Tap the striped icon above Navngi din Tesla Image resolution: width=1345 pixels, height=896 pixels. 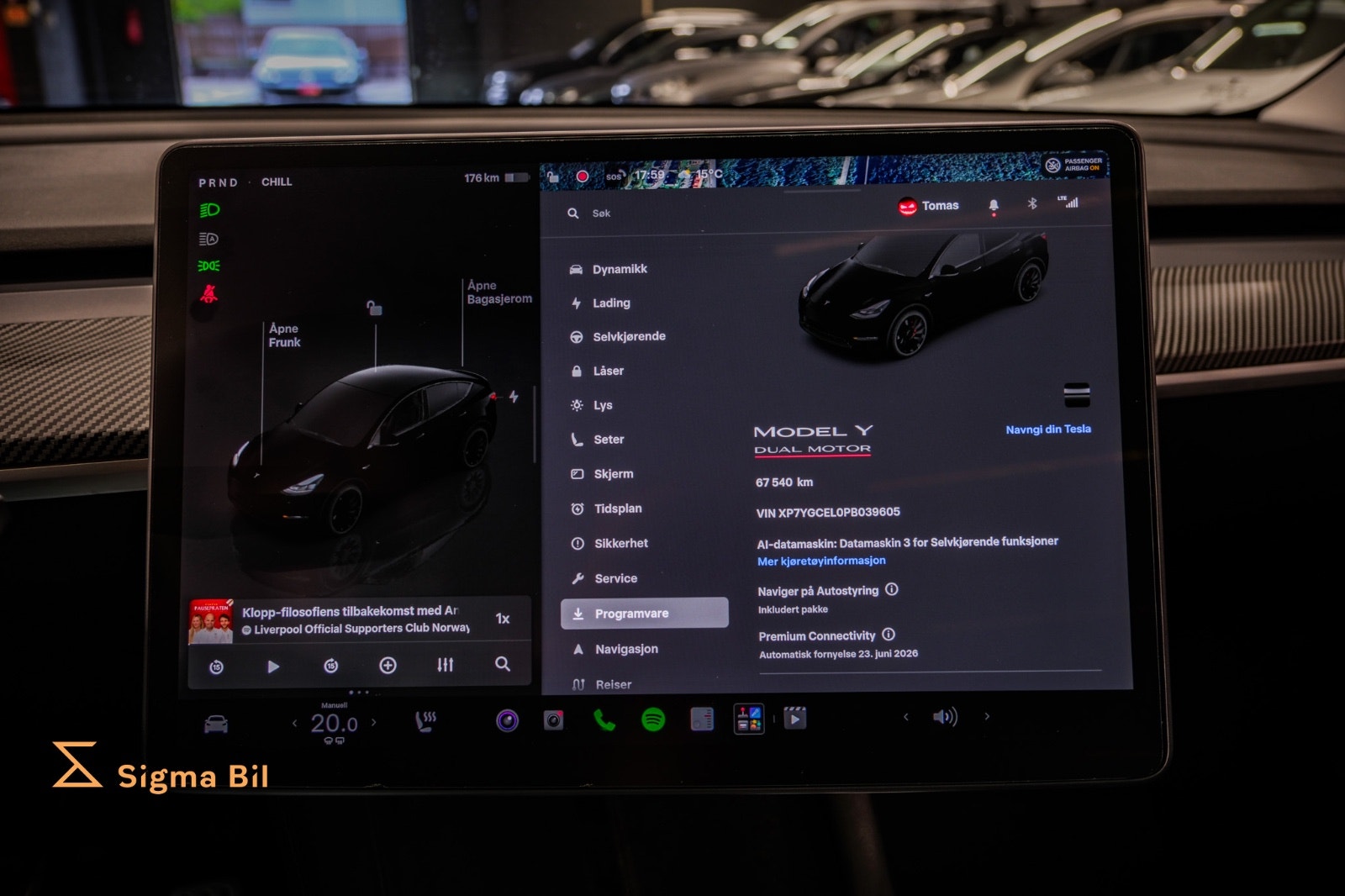pyautogui.click(x=1077, y=393)
